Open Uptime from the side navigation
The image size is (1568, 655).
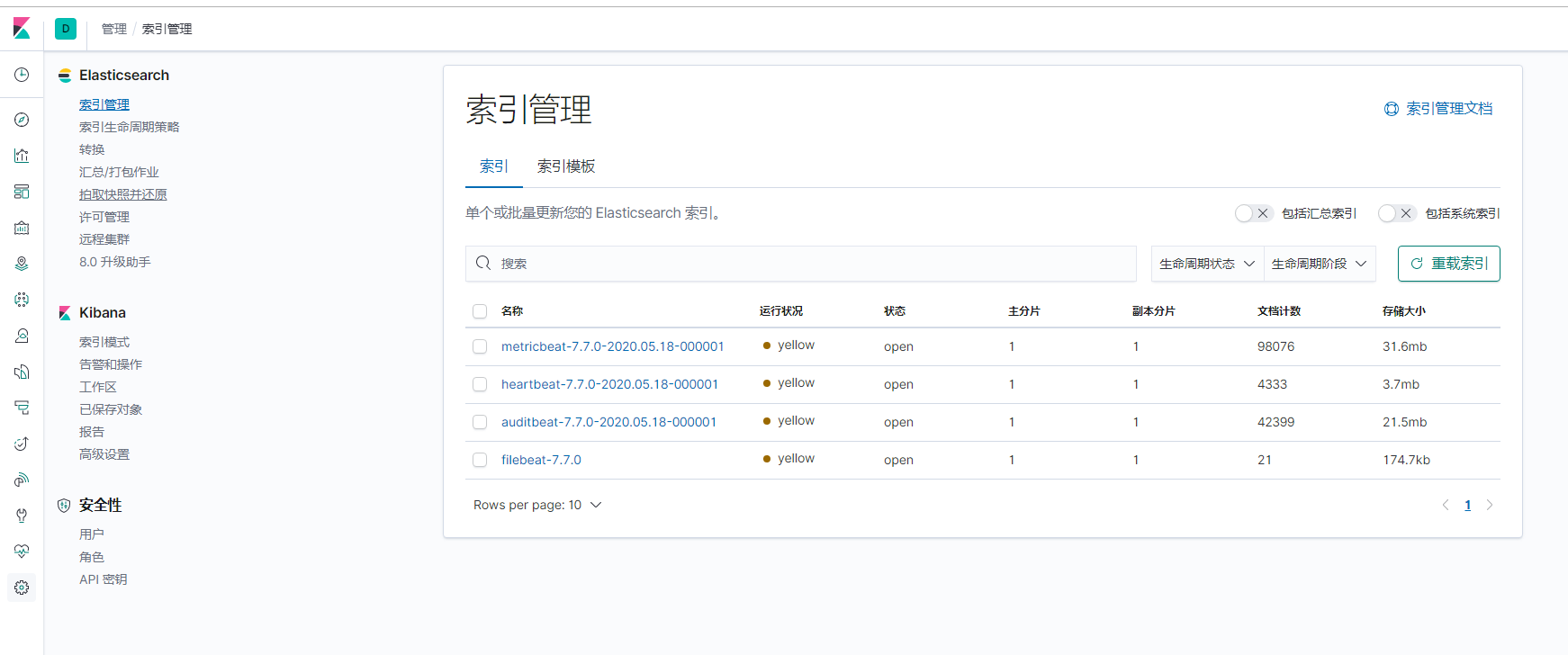point(22,444)
